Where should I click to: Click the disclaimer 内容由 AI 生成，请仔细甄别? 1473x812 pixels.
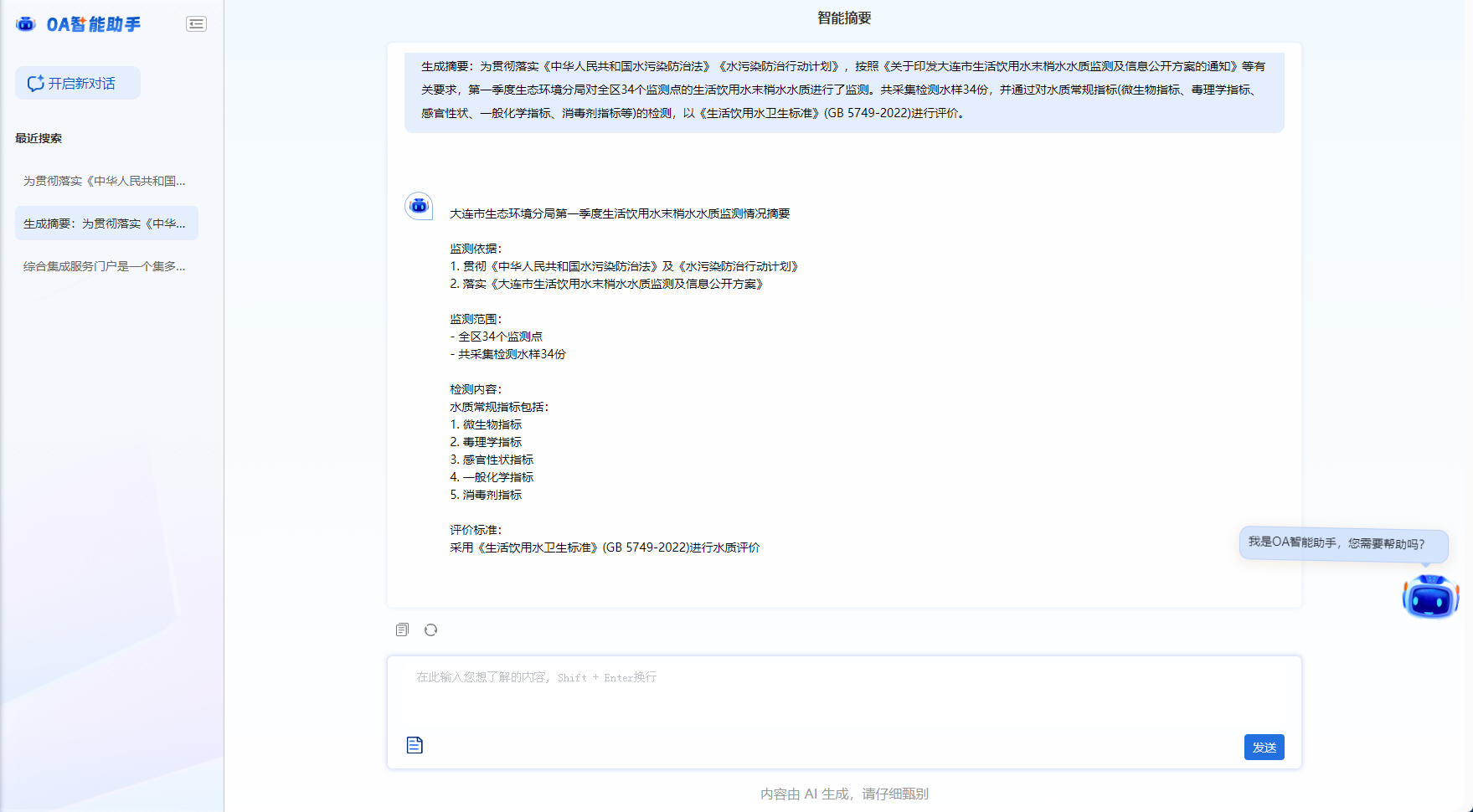[x=844, y=794]
